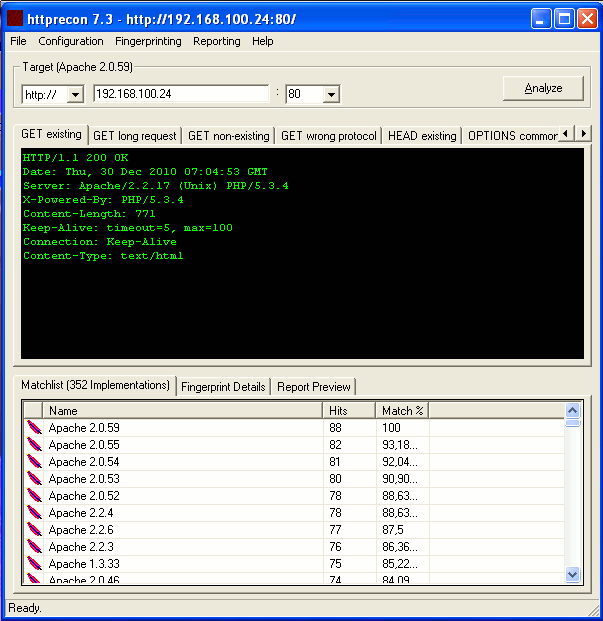
Task: Click the httprecon title bar app icon
Action: click(15, 19)
